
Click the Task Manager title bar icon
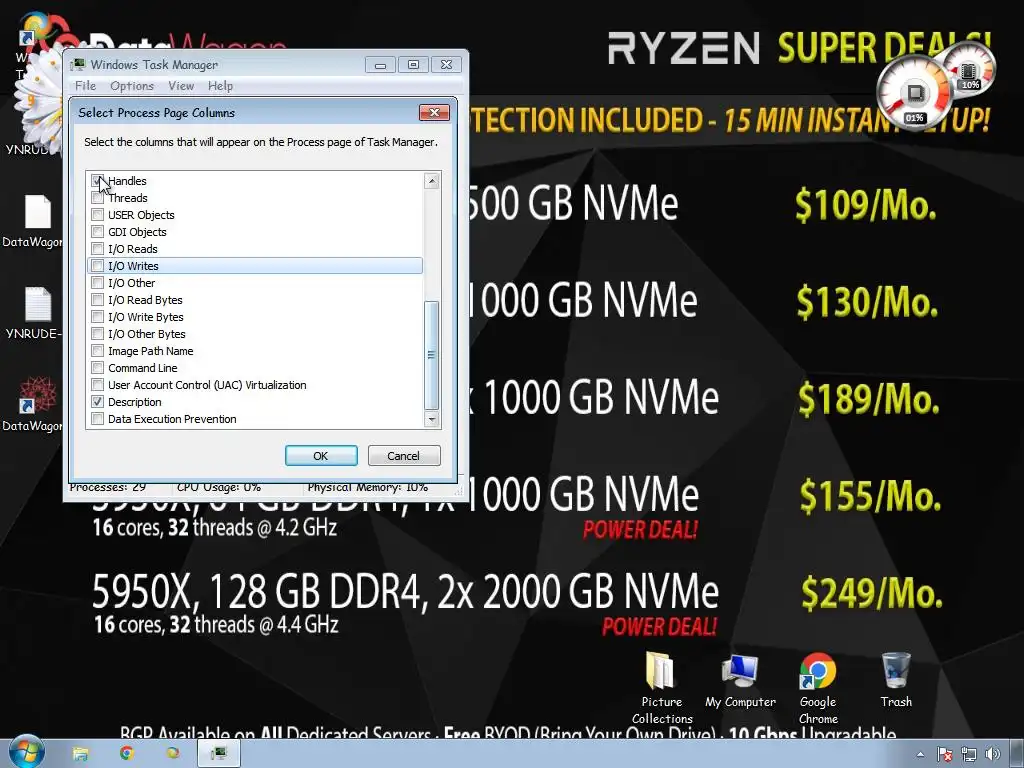point(78,64)
